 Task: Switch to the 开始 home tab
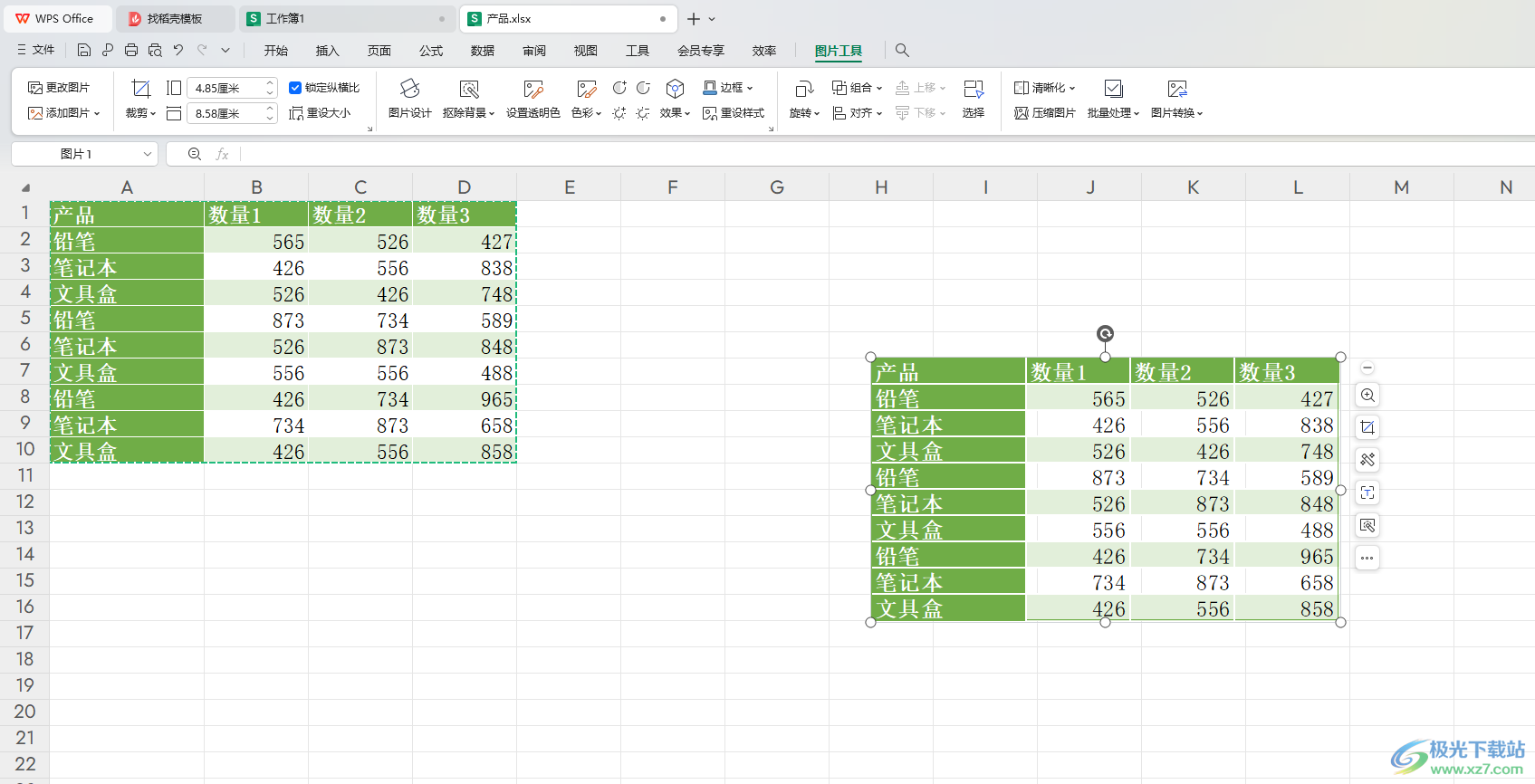(276, 51)
